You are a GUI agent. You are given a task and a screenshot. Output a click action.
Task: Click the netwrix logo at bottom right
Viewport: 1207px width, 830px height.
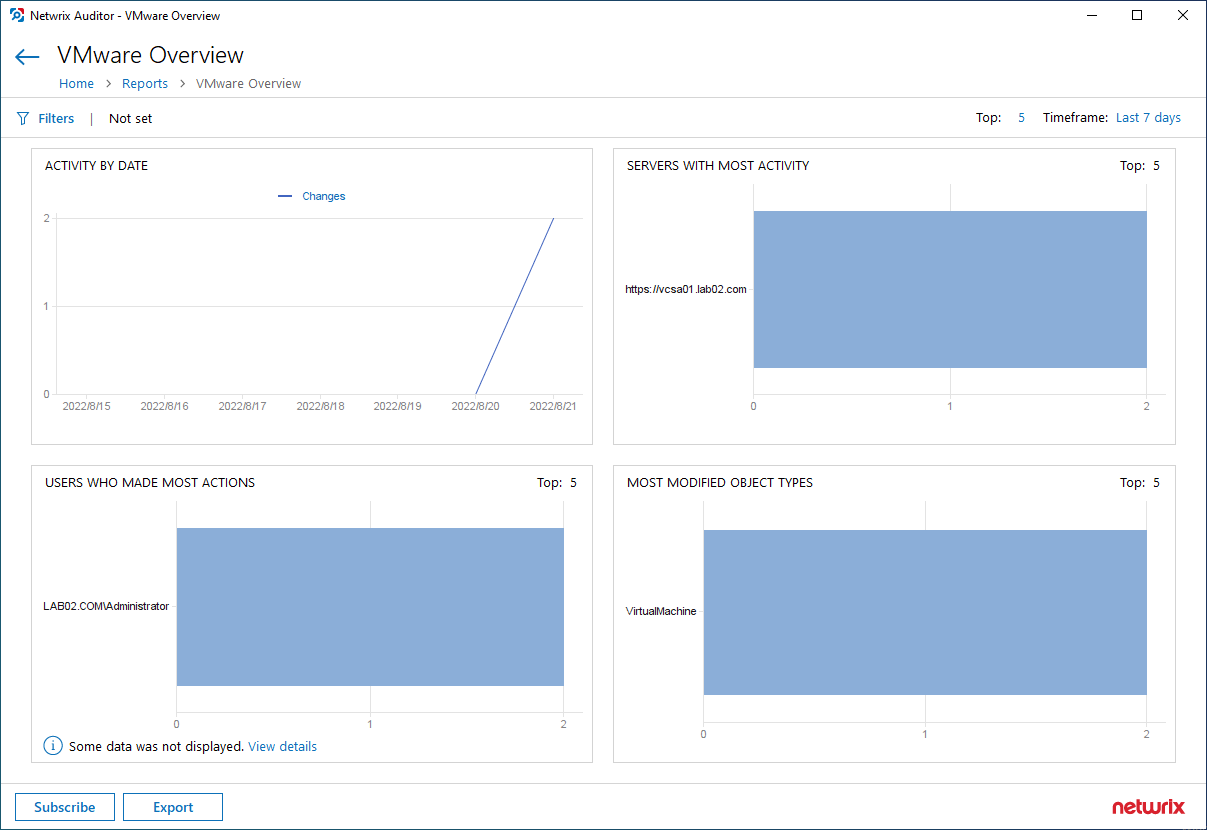pos(1148,807)
